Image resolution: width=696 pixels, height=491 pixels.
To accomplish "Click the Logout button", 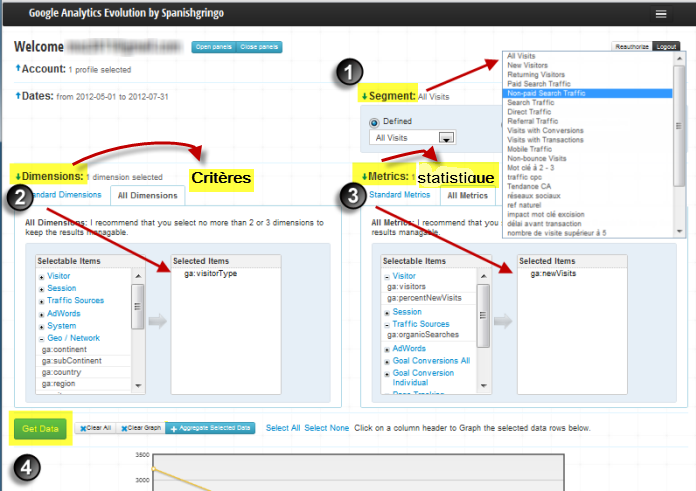I will click(666, 47).
